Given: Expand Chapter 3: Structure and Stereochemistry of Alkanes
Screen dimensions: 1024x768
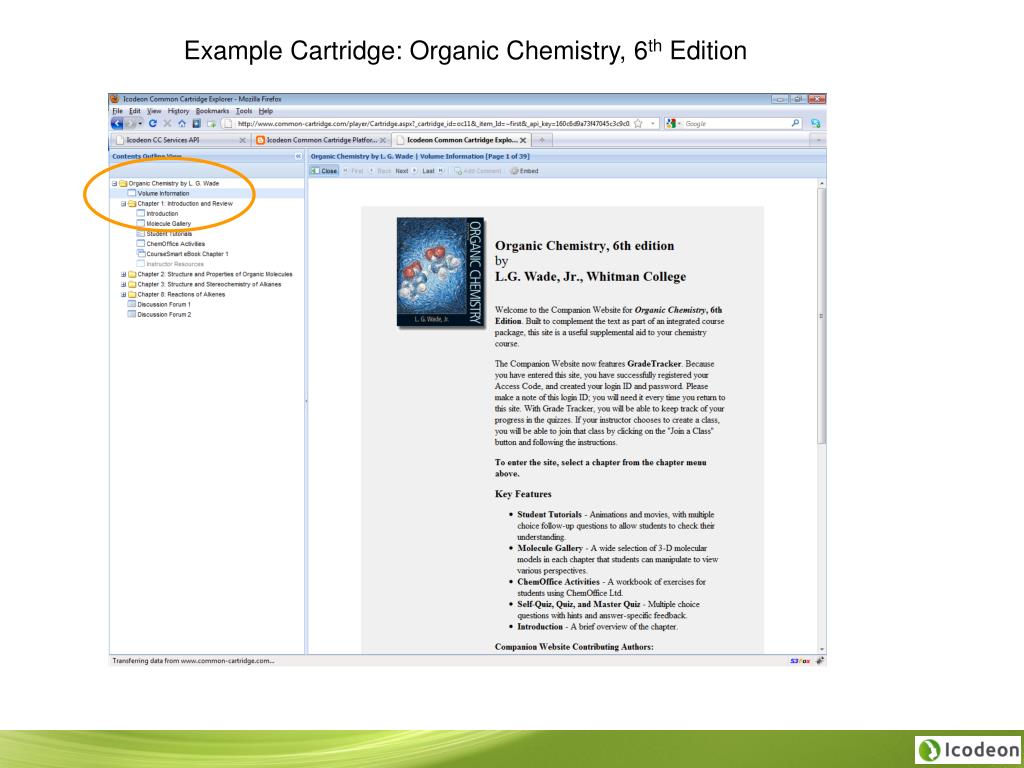Looking at the screenshot, I should point(123,285).
